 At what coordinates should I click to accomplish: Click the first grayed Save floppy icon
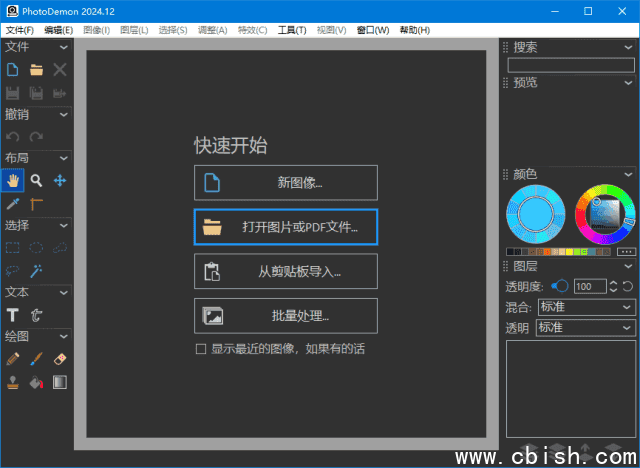(x=13, y=93)
